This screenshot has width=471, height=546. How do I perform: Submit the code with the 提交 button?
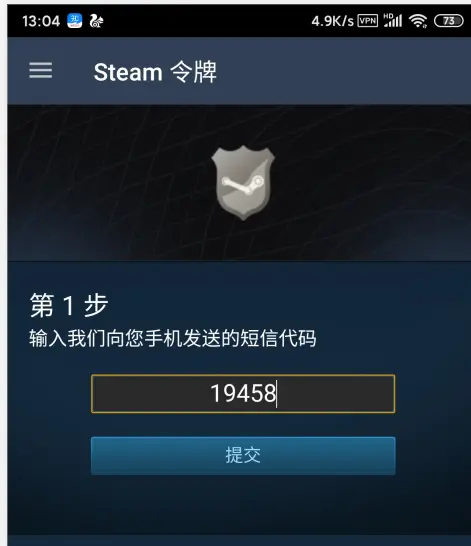pyautogui.click(x=243, y=455)
